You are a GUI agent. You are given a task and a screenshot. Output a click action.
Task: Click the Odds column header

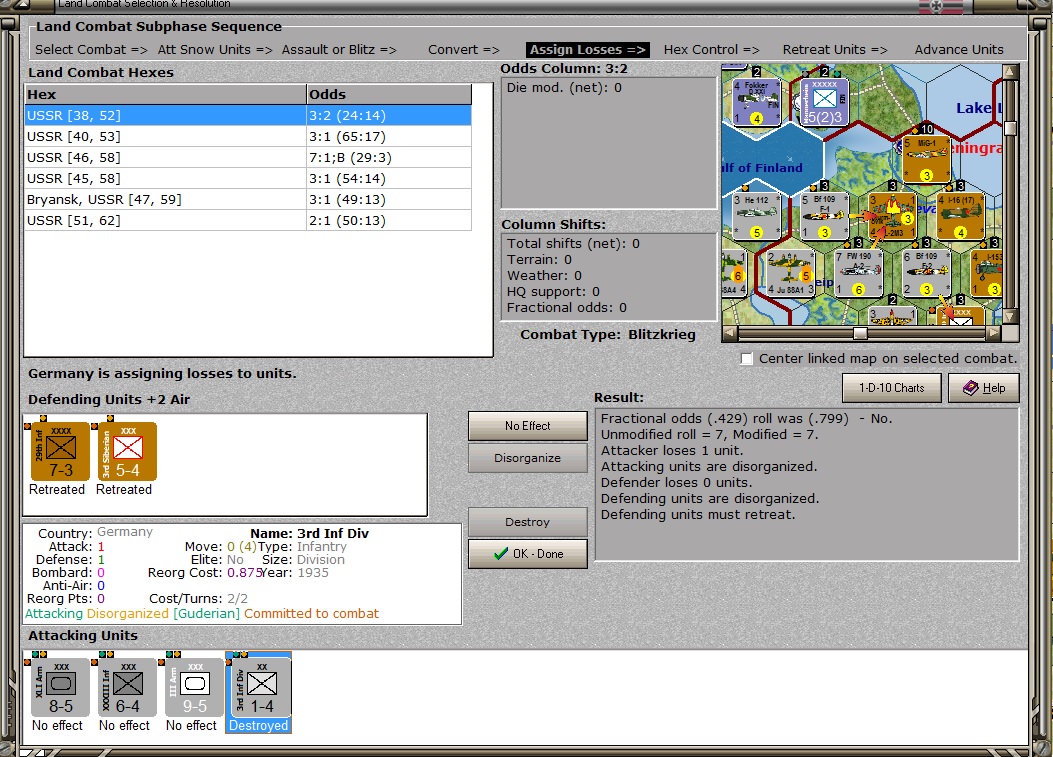pyautogui.click(x=389, y=95)
